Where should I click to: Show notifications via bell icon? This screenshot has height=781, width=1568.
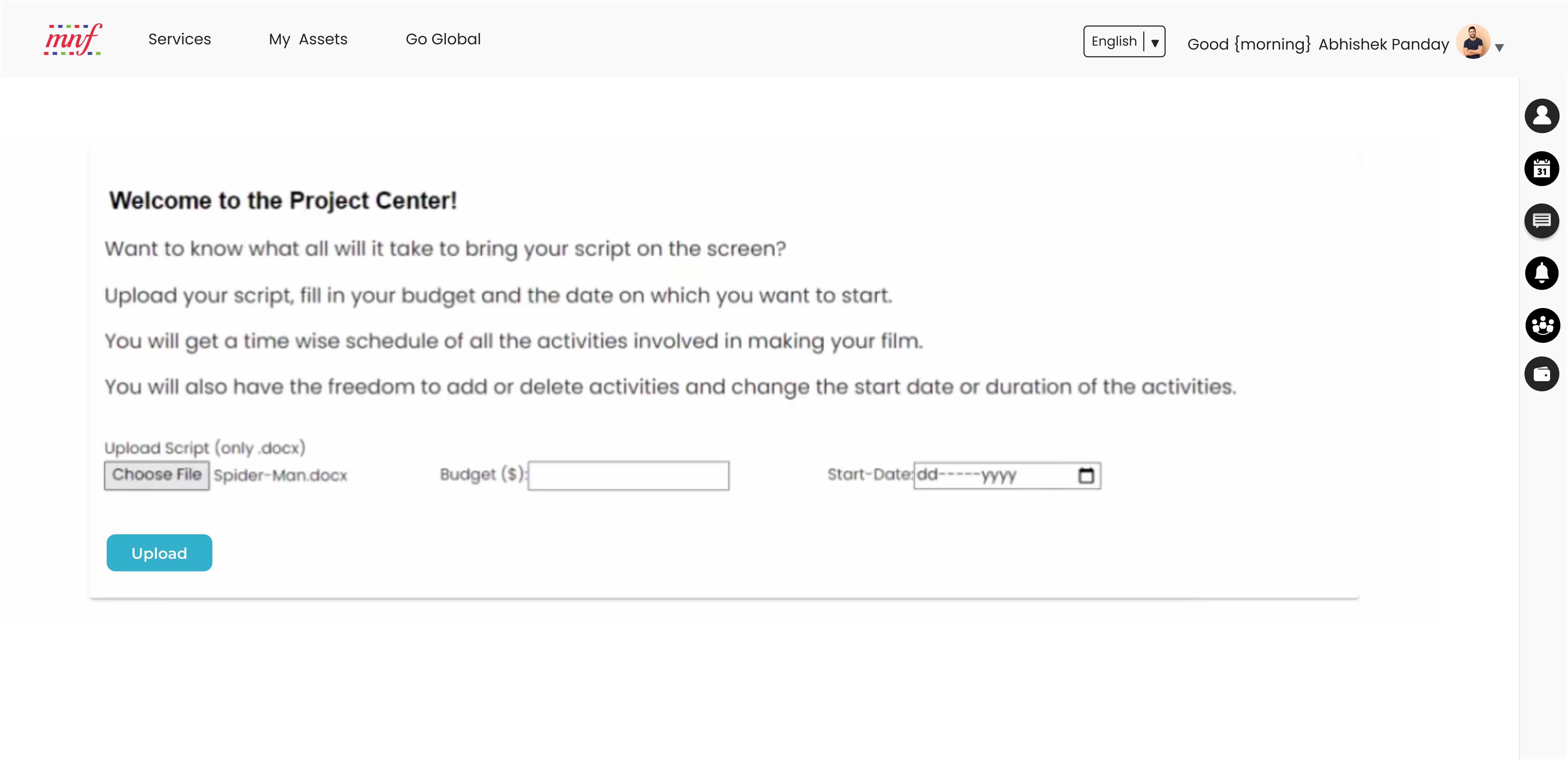pos(1541,273)
